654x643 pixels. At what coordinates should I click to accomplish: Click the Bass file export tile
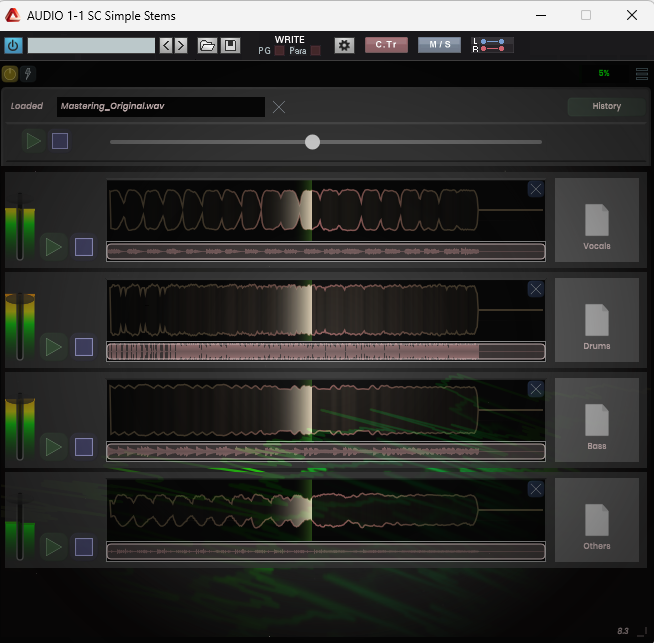click(x=596, y=420)
